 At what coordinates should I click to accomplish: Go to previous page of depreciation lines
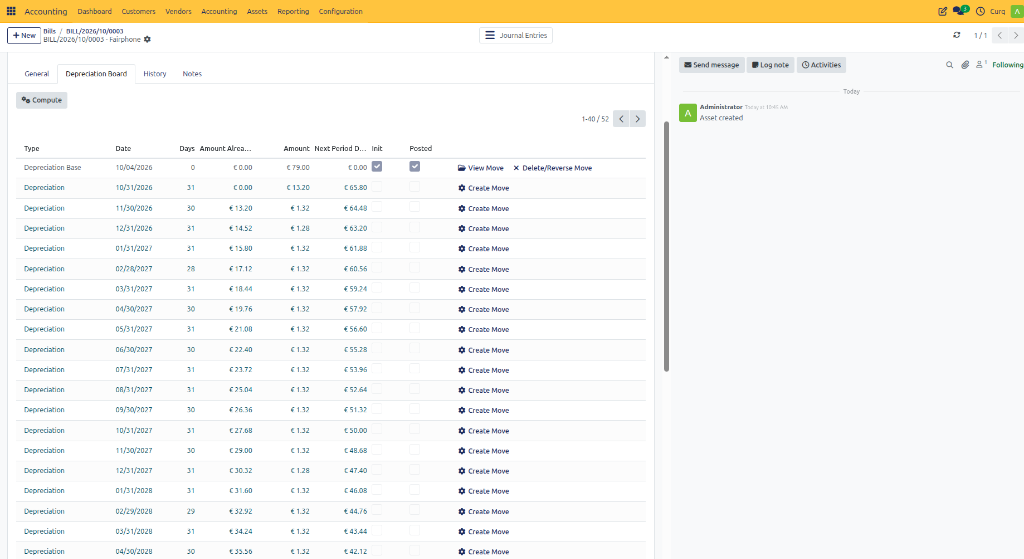point(621,119)
